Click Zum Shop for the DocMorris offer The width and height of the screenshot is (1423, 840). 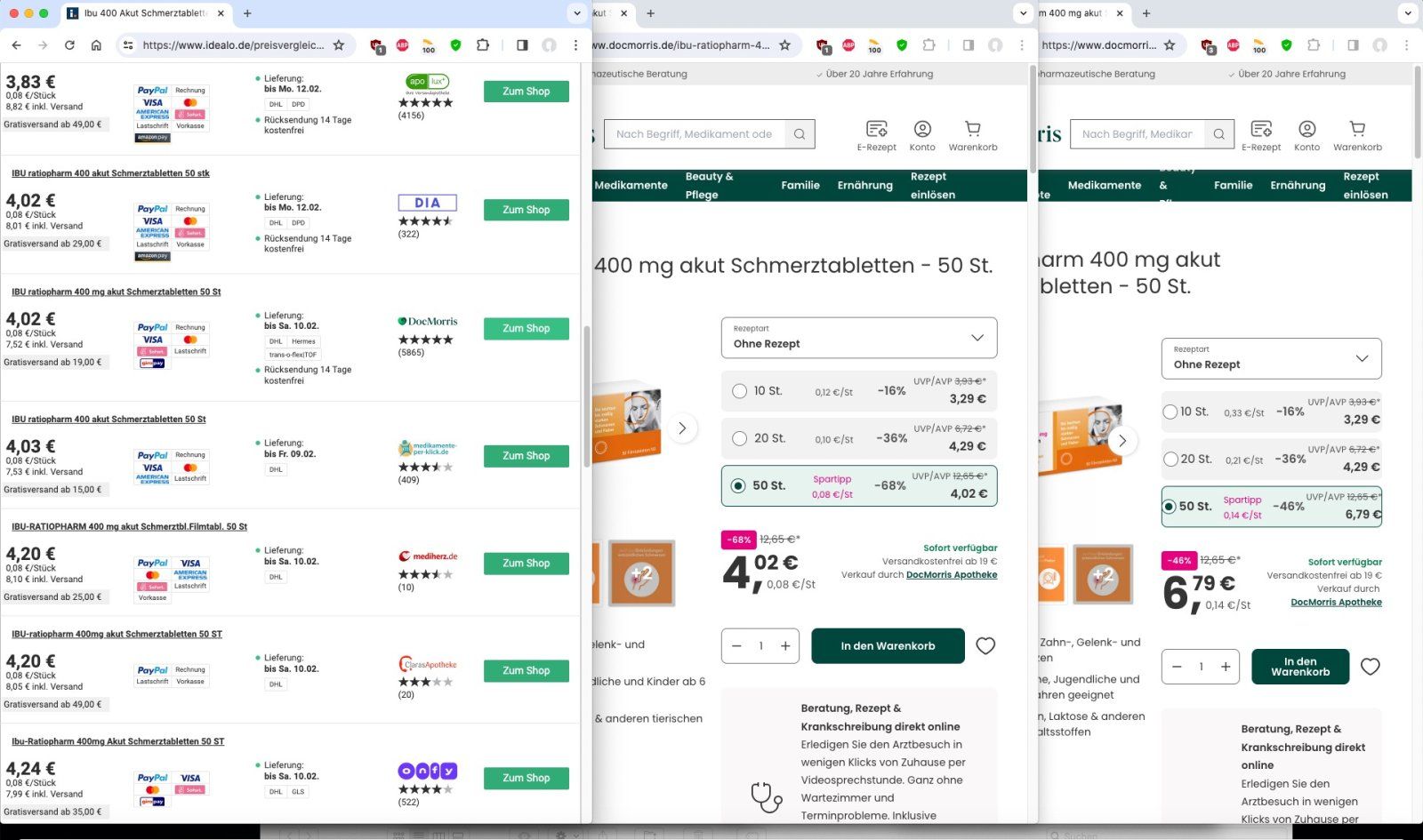coord(526,329)
